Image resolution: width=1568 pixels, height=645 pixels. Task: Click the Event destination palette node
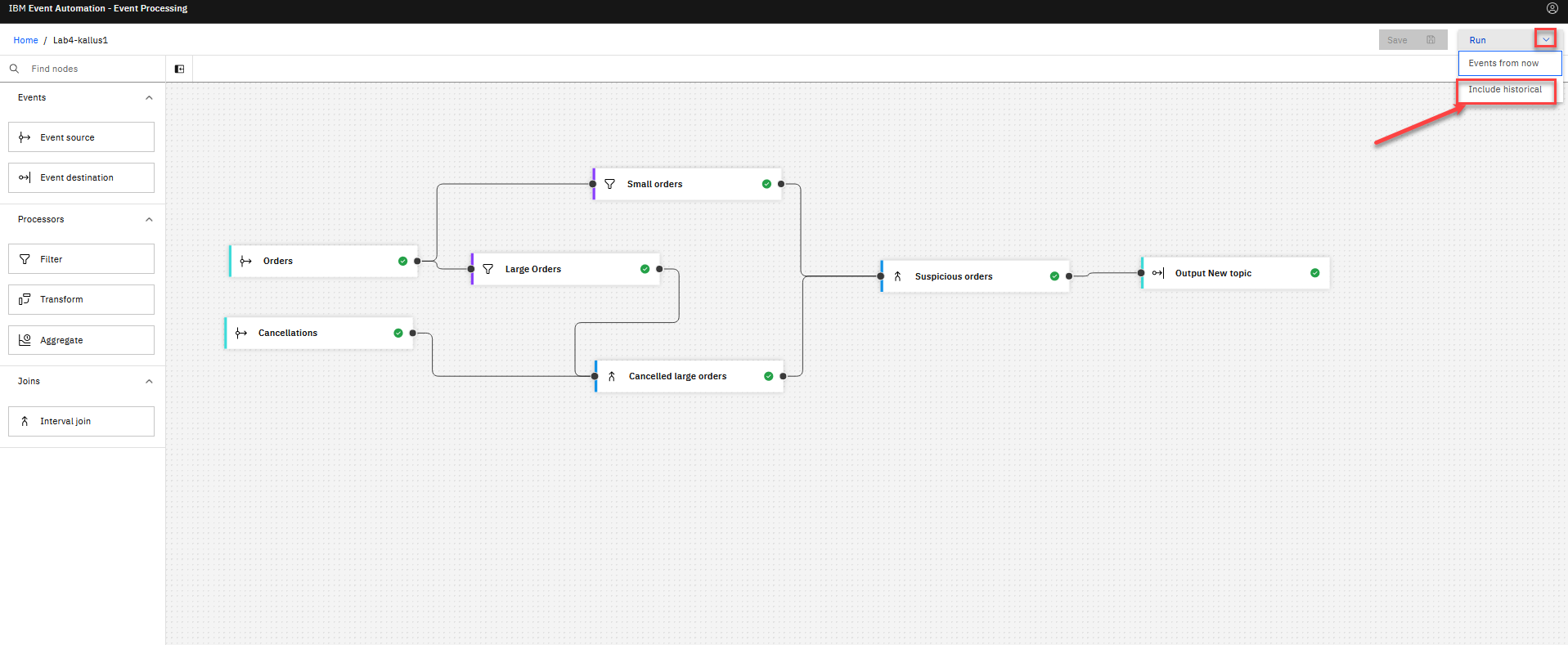point(81,177)
